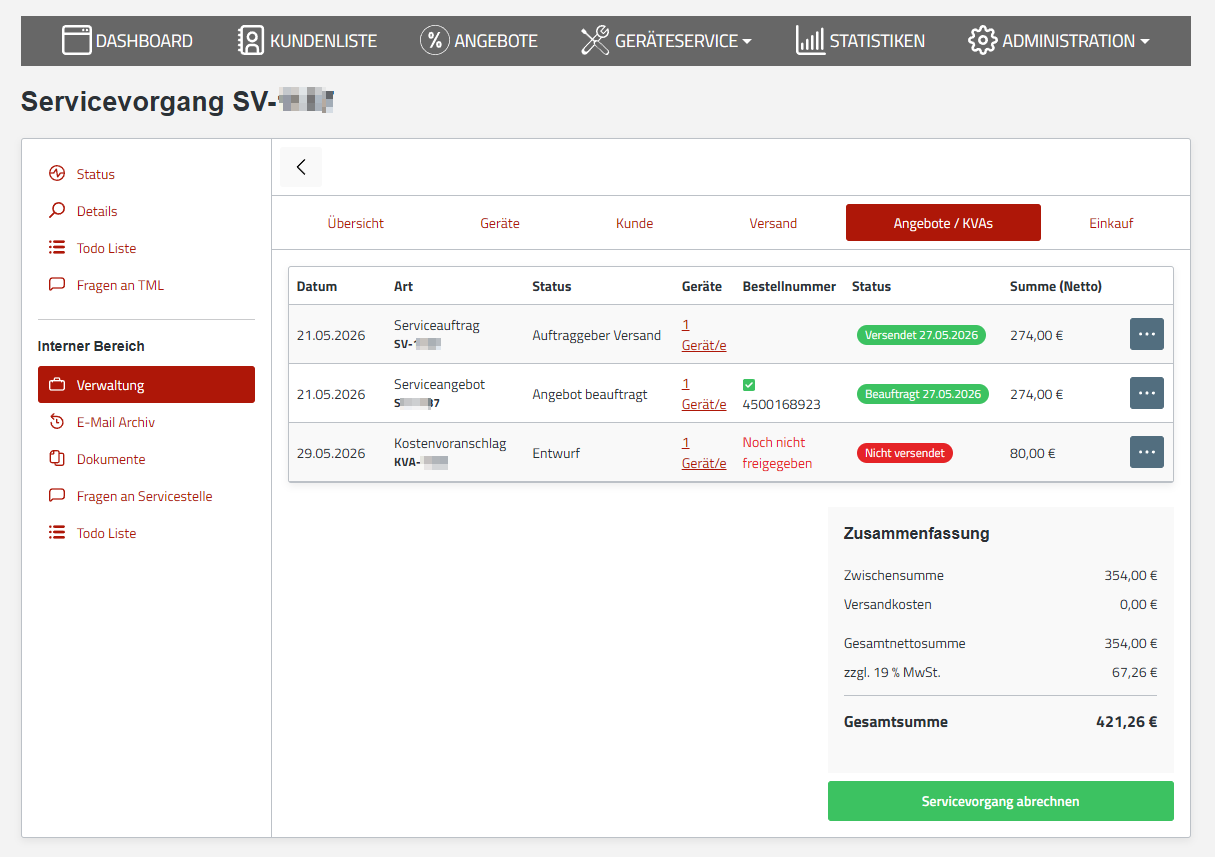This screenshot has width=1215, height=857.
Task: Click the Details magnifier icon
Action: pyautogui.click(x=57, y=211)
